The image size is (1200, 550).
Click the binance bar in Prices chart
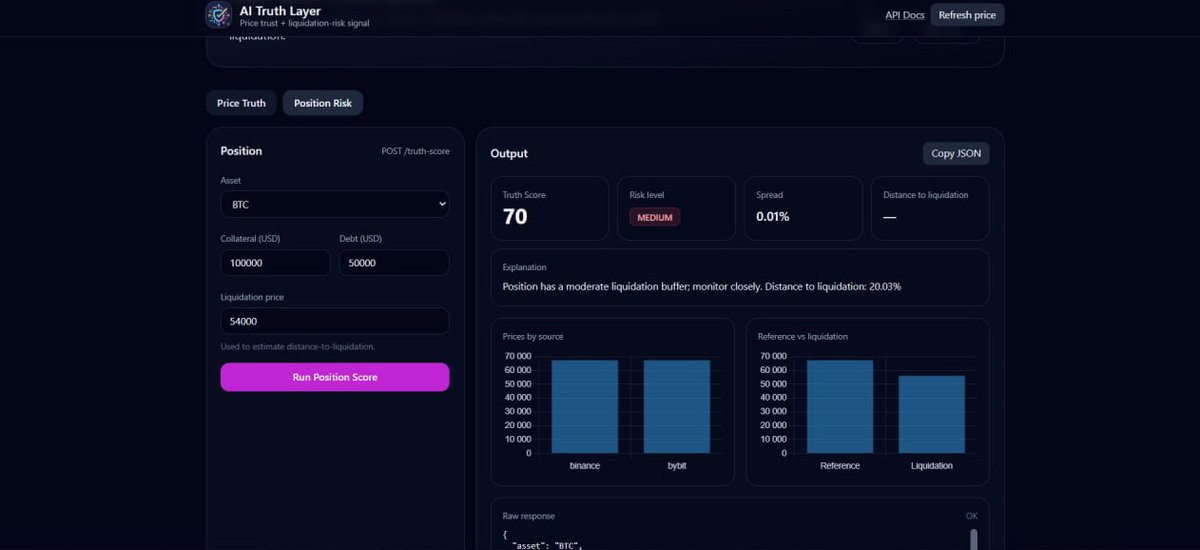585,406
